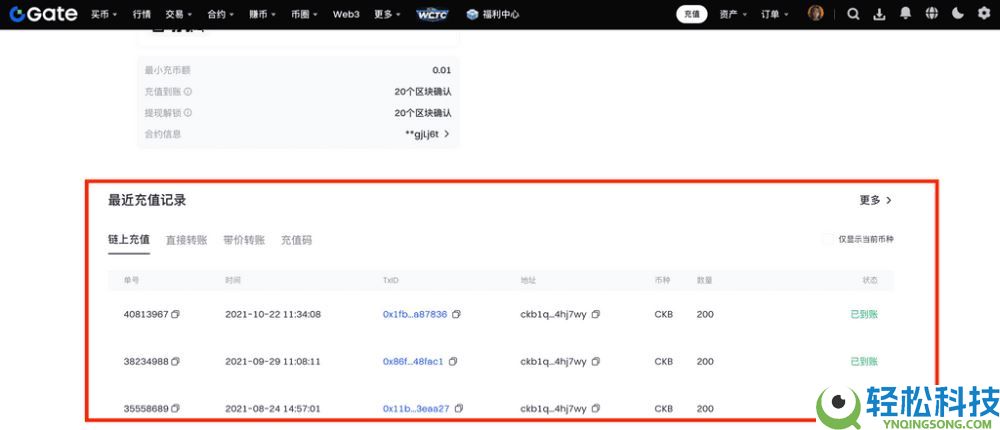Open transaction link 0x11b...3eaa27
The image size is (1000, 430).
tap(416, 408)
